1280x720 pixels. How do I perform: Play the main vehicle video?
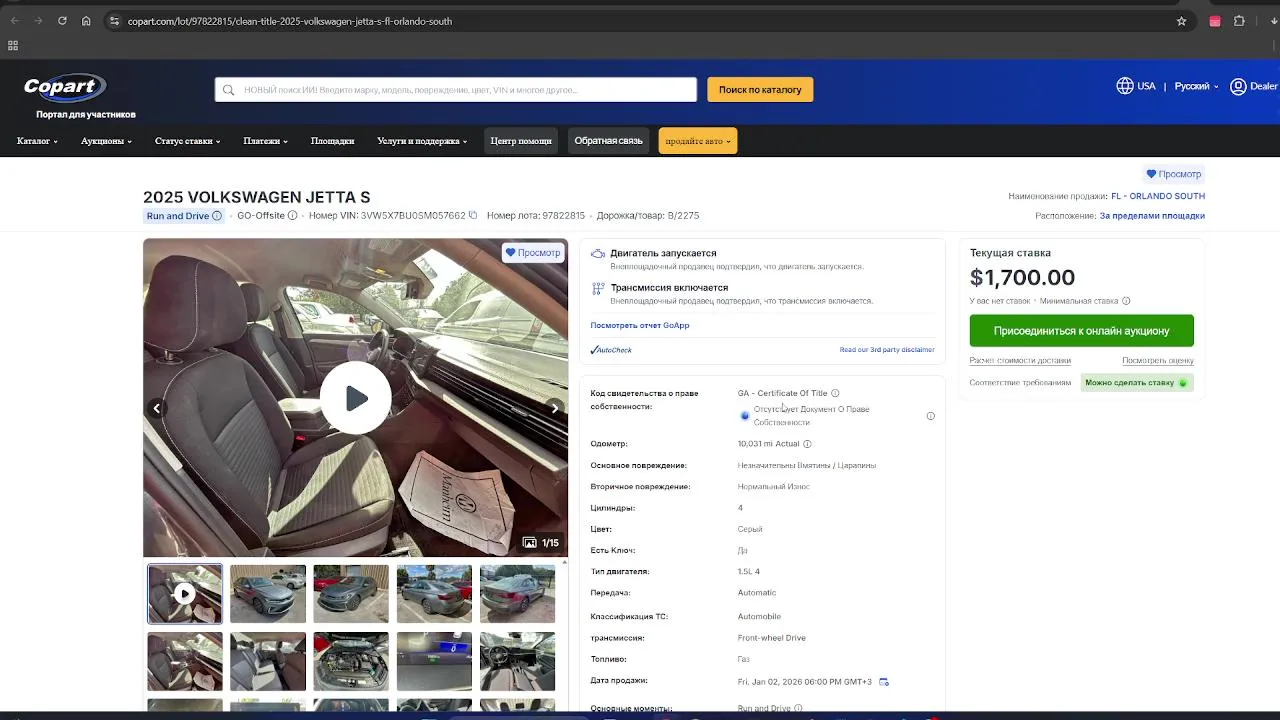click(x=356, y=398)
